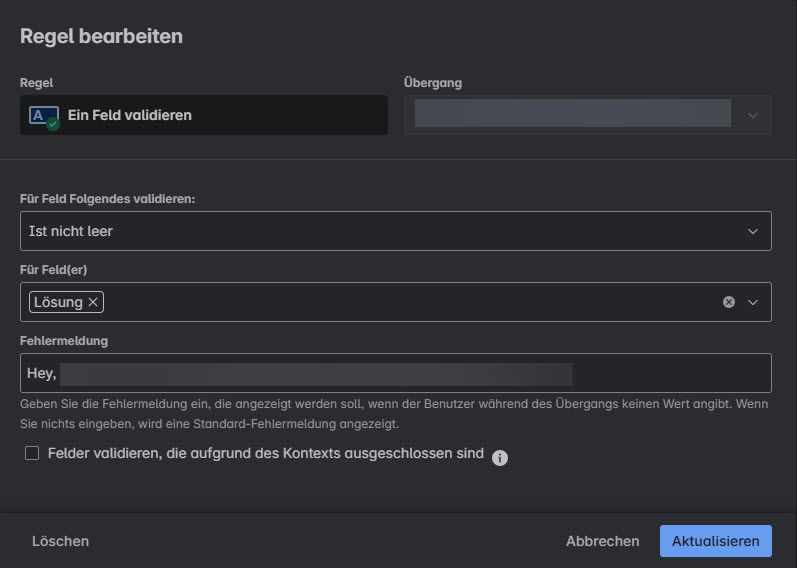This screenshot has height=568, width=797.
Task: Enable Felder validieren ausgeschlossen checkbox
Action: (x=32, y=453)
